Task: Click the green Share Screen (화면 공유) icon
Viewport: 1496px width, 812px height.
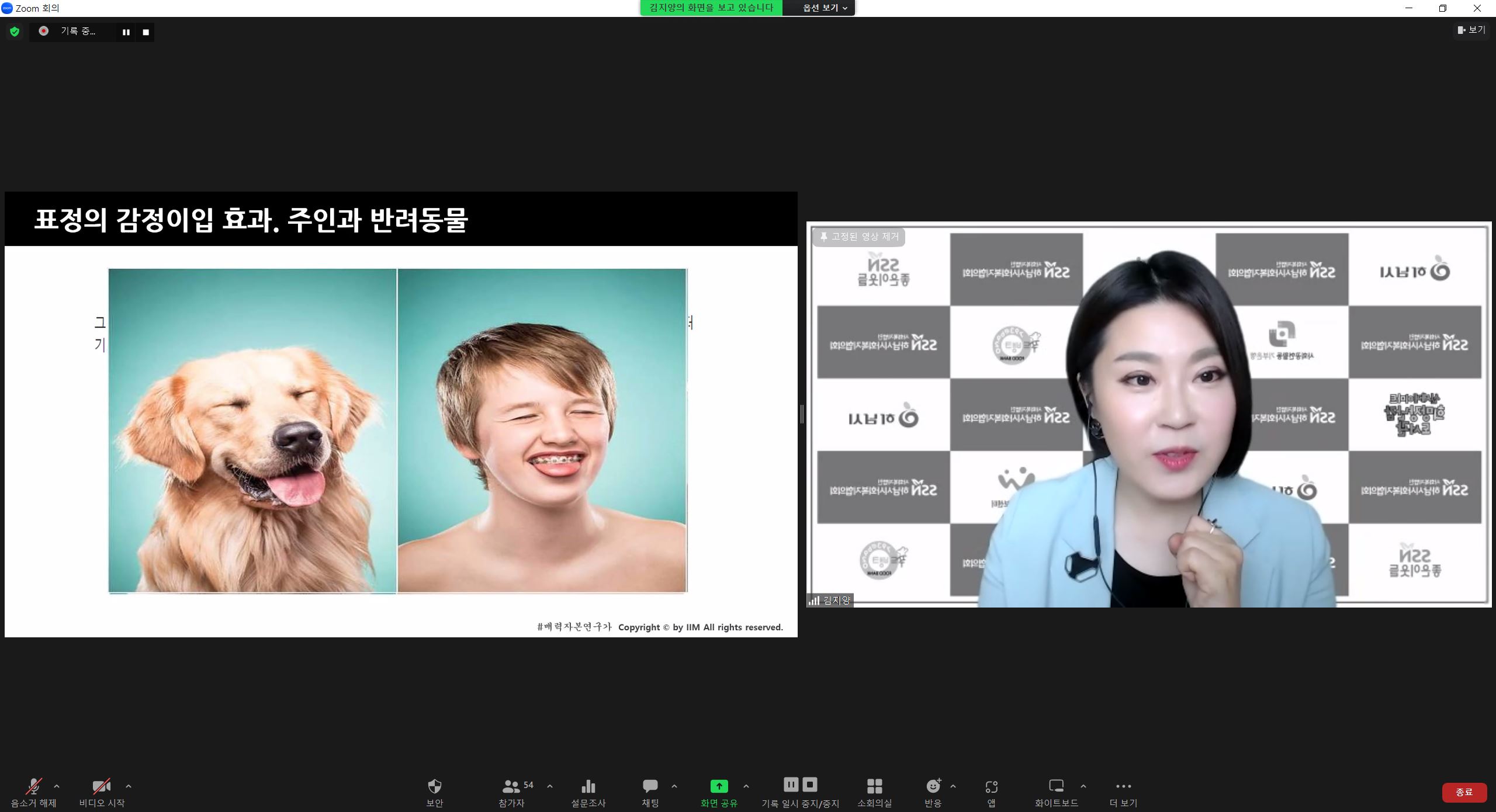Action: tap(719, 786)
